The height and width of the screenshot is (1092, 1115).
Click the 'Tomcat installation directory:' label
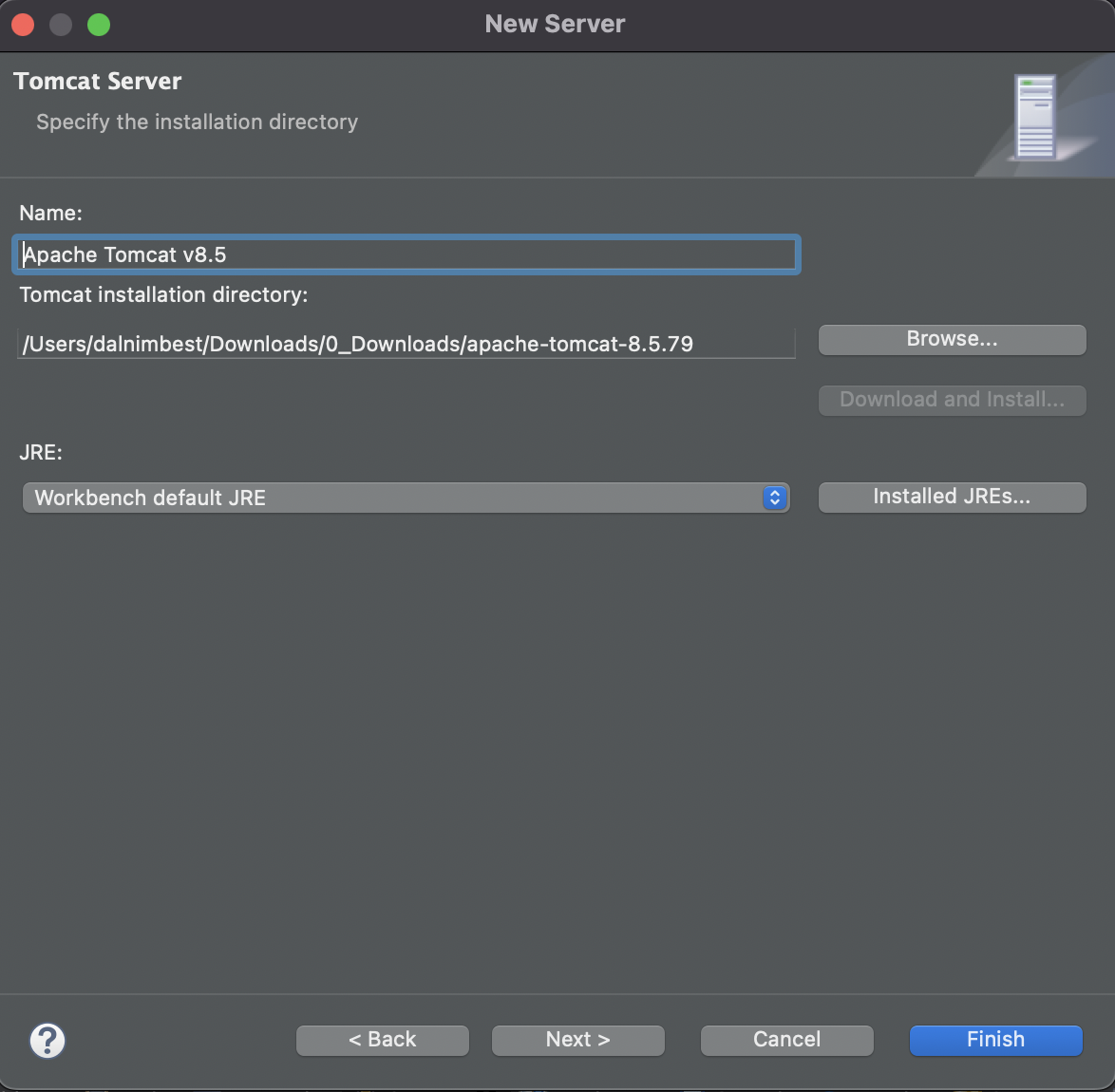pos(163,294)
